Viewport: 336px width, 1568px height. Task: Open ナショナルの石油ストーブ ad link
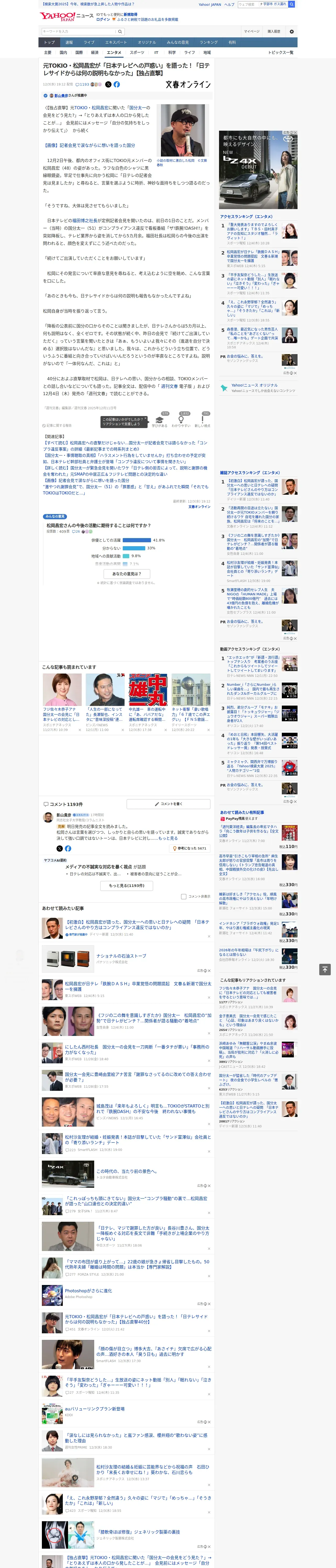[x=121, y=956]
